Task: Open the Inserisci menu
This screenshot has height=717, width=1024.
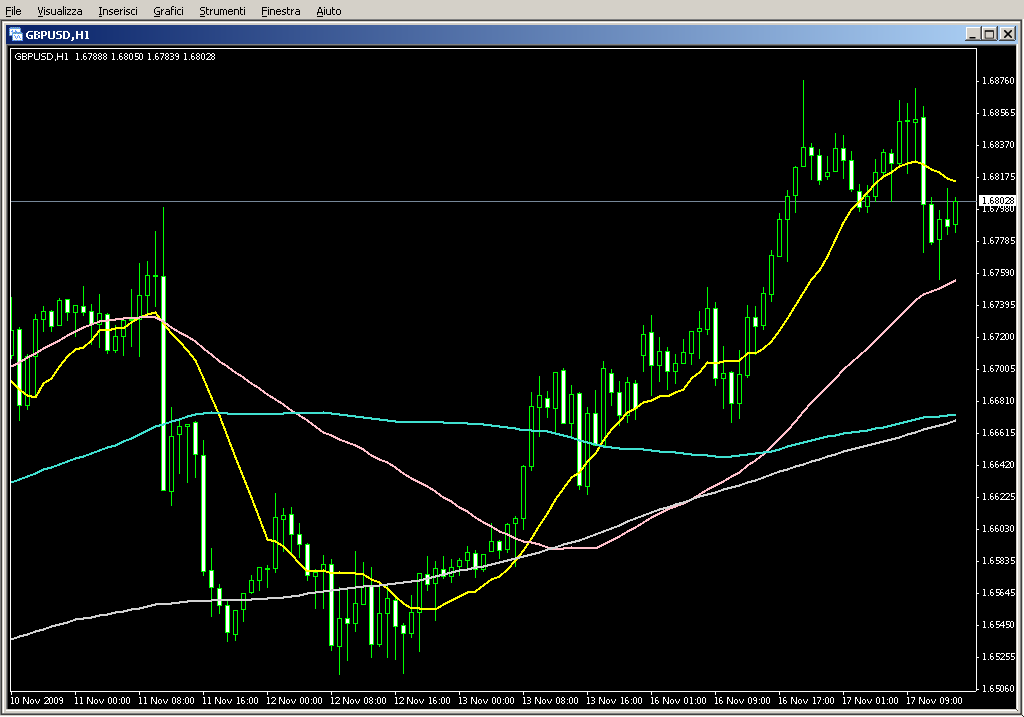Action: pyautogui.click(x=118, y=11)
